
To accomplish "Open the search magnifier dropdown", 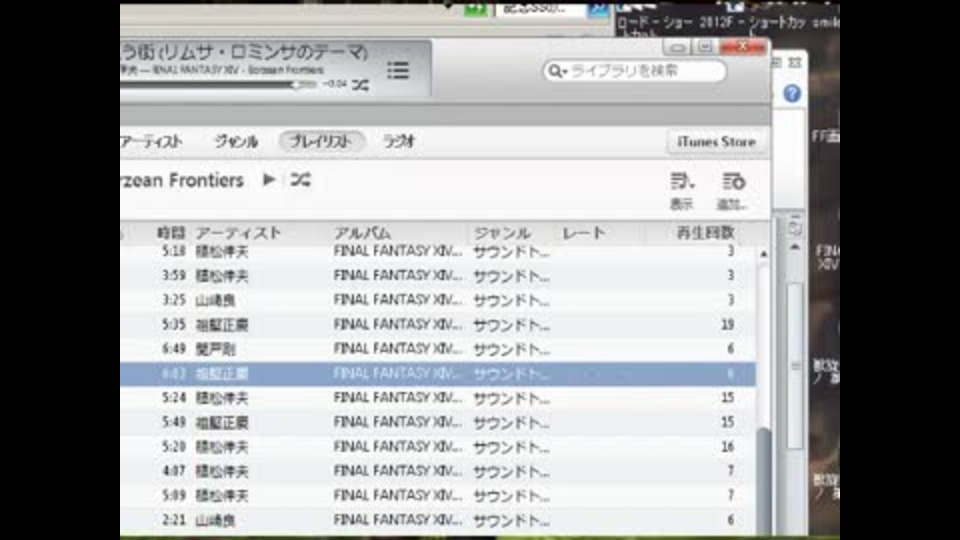I will click(557, 71).
